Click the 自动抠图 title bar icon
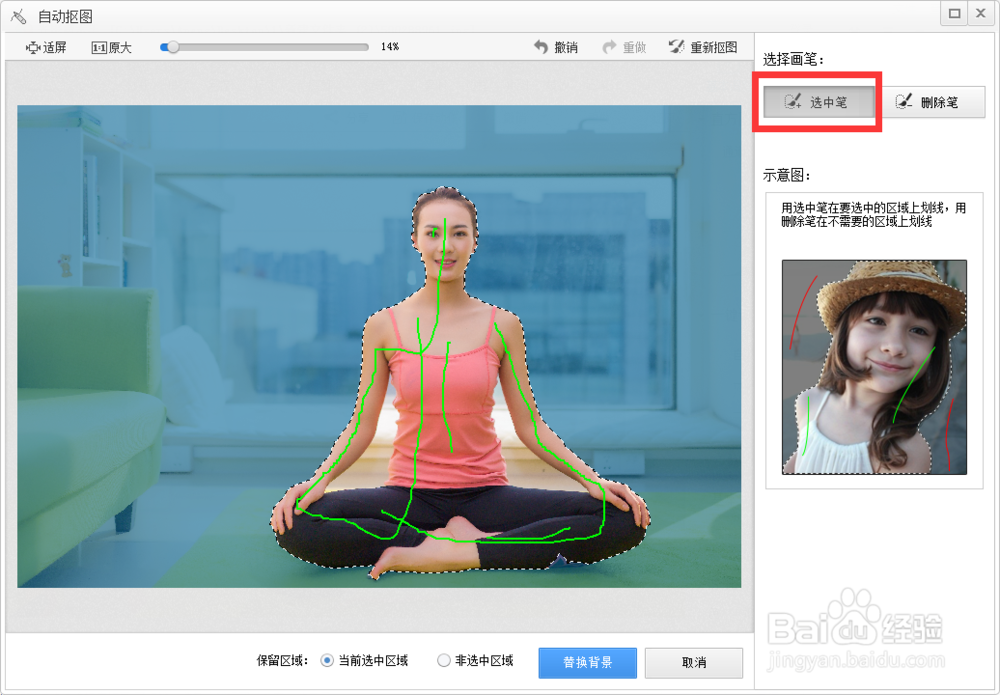The width and height of the screenshot is (1000, 695). [x=18, y=17]
